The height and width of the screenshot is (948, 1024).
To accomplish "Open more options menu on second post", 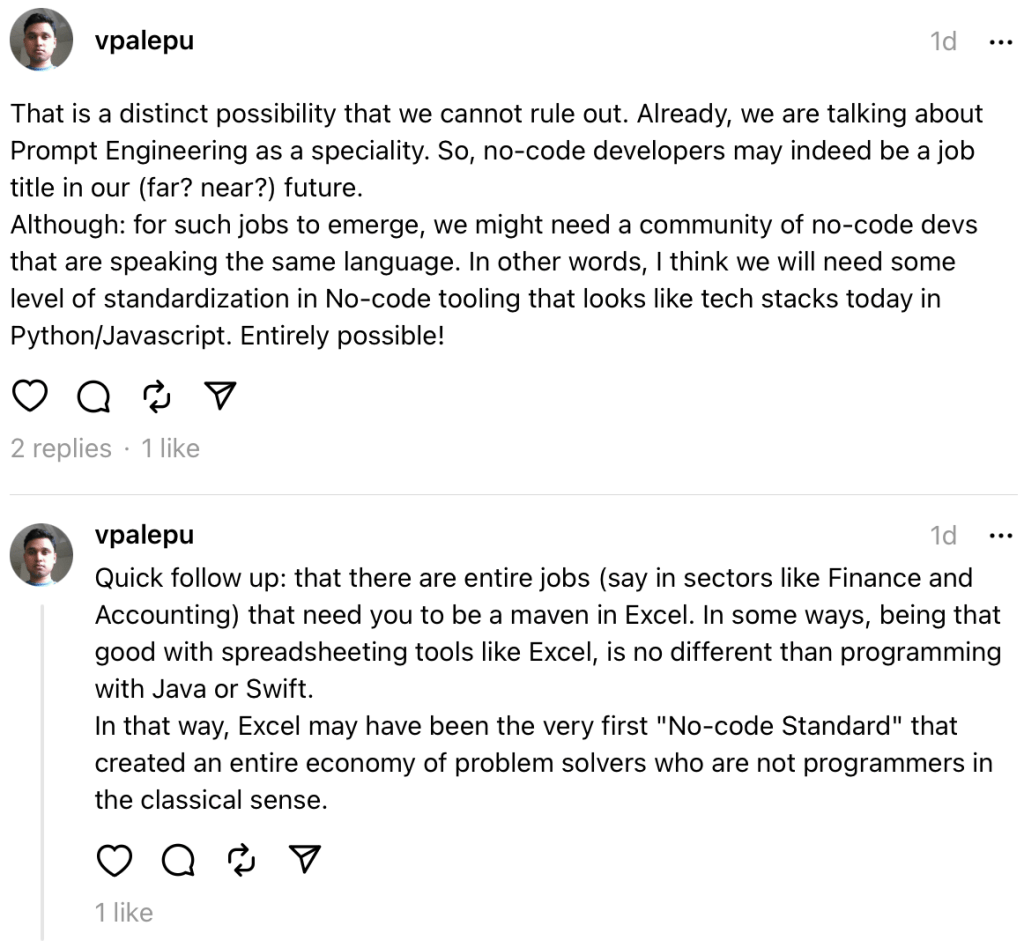I will point(999,536).
